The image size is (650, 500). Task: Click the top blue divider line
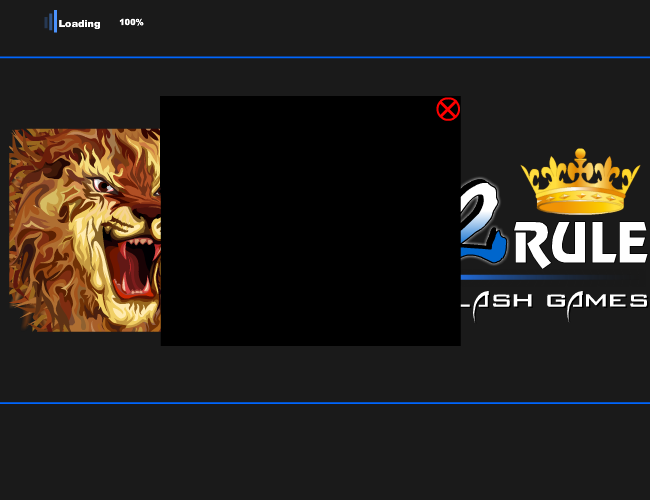tap(325, 57)
